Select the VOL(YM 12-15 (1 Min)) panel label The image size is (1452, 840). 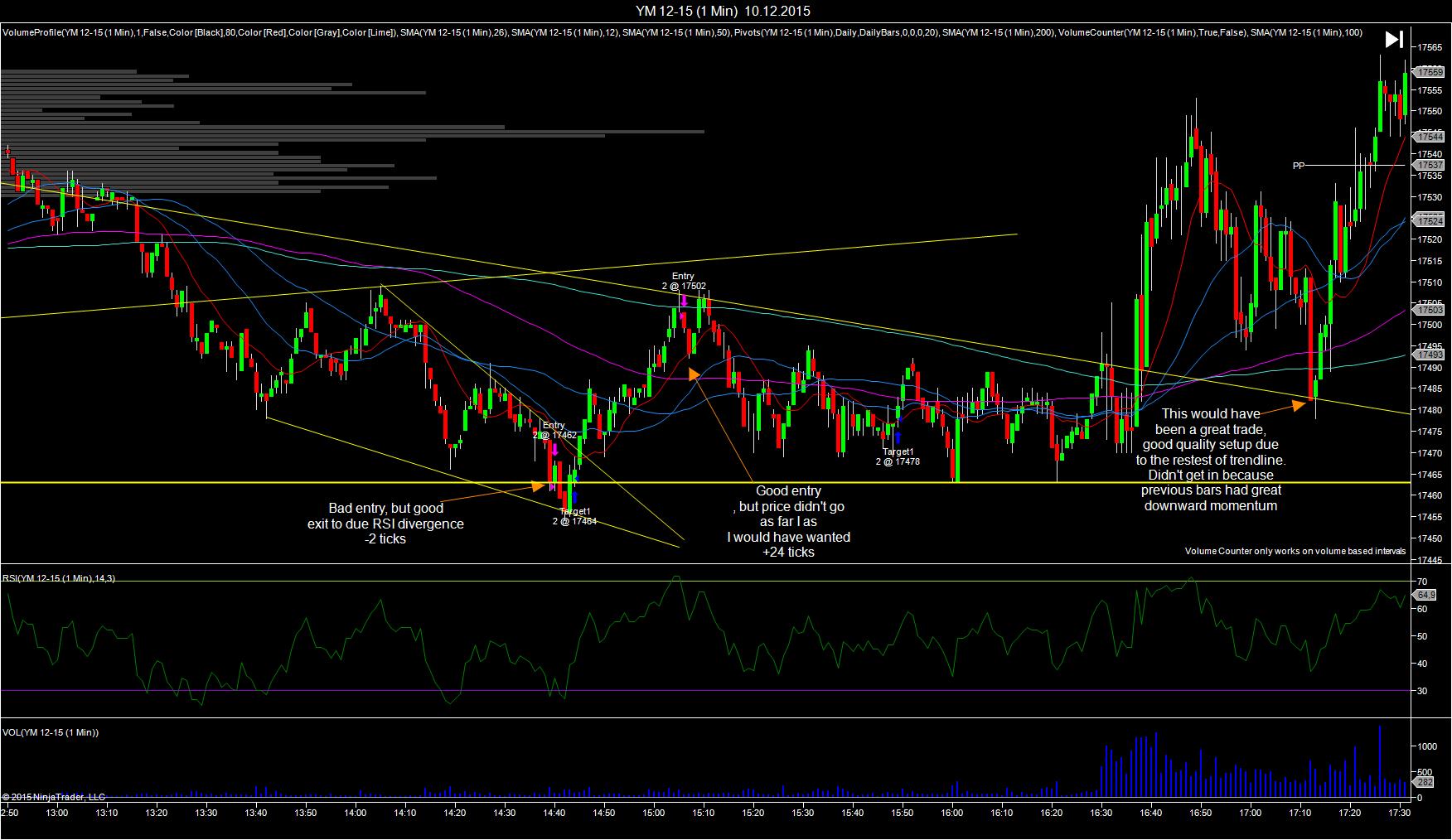pyautogui.click(x=51, y=732)
